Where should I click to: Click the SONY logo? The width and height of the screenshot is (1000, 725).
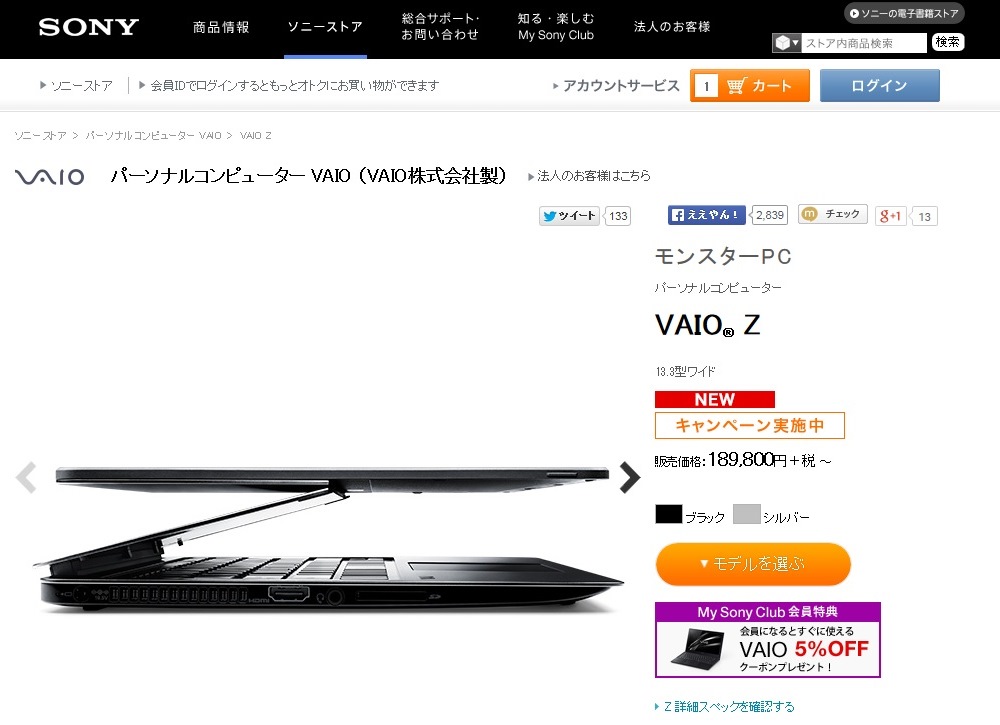click(x=89, y=27)
